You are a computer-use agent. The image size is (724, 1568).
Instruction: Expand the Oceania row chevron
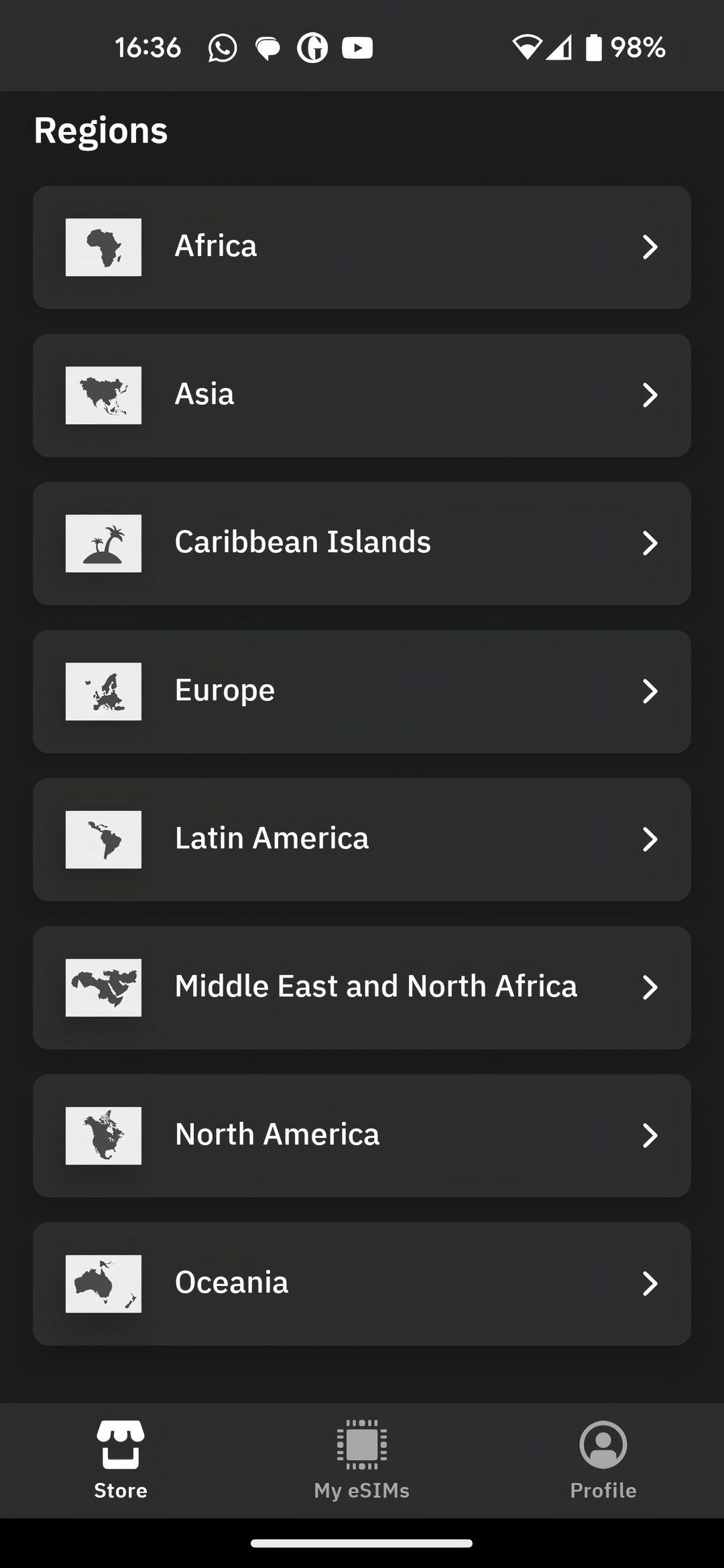(x=650, y=1284)
